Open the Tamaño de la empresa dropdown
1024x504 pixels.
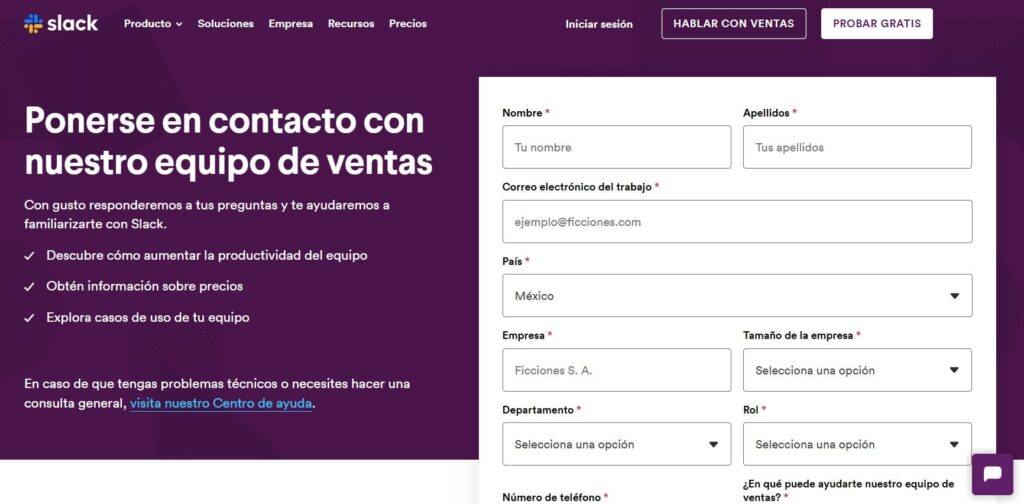[x=857, y=370]
